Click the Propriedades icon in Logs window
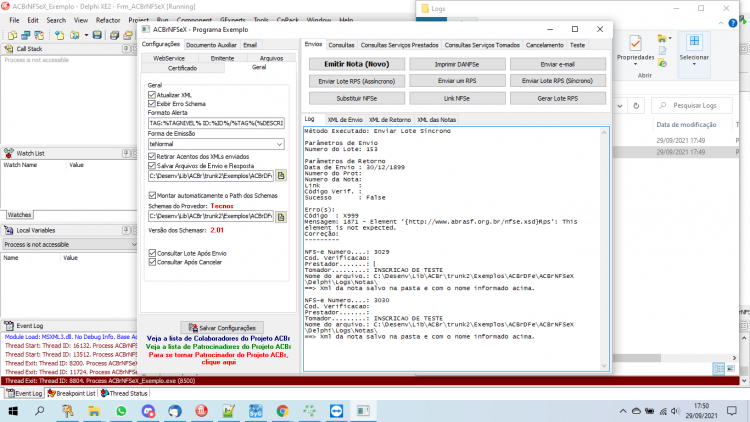750x422 pixels. coord(635,44)
